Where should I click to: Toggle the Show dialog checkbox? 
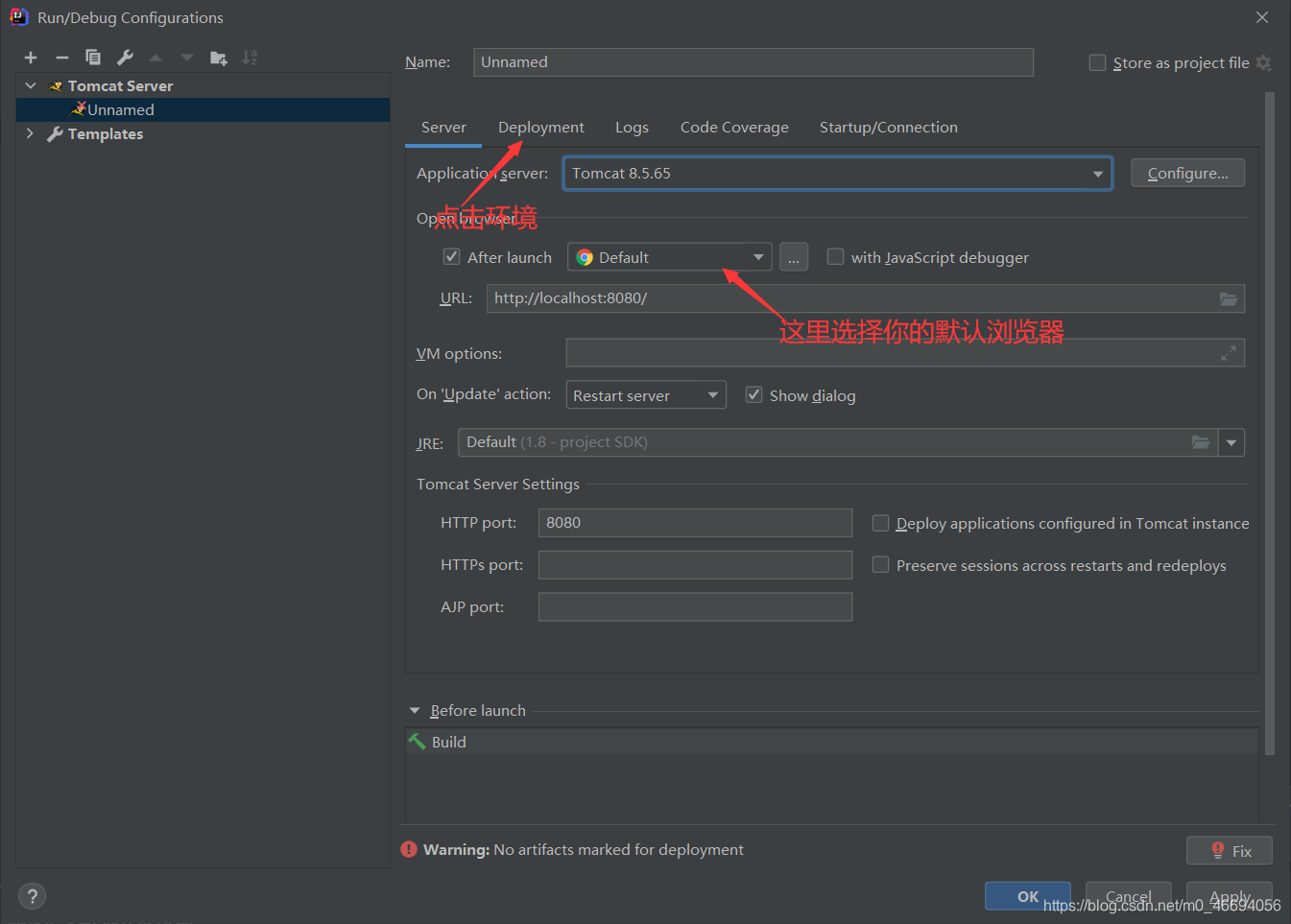[x=753, y=394]
